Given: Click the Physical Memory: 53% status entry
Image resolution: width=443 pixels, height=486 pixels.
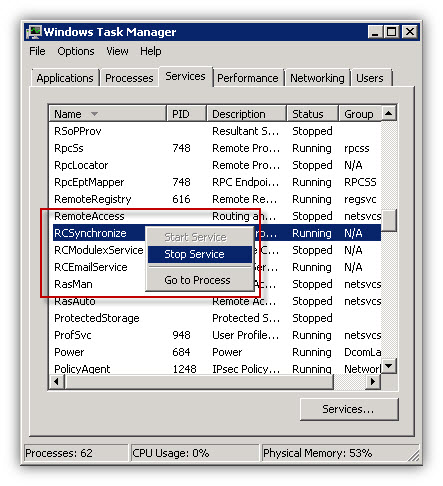Looking at the screenshot, I should point(340,453).
